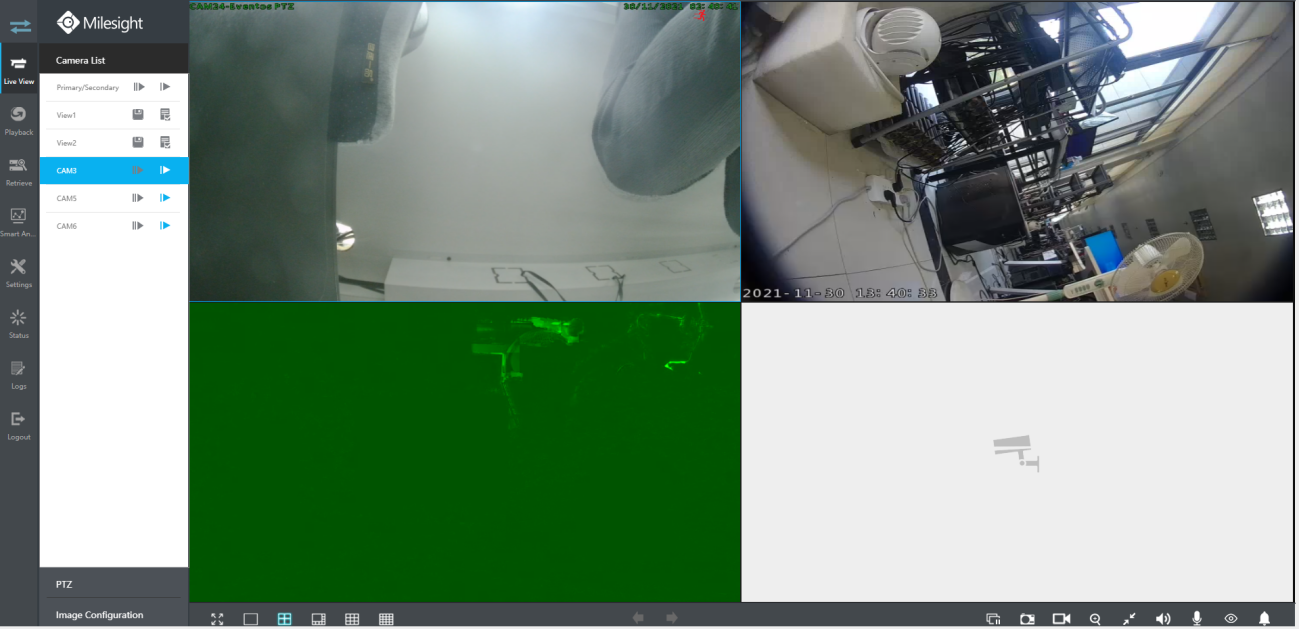
Task: Toggle microphone two-way audio
Action: coord(1197,619)
